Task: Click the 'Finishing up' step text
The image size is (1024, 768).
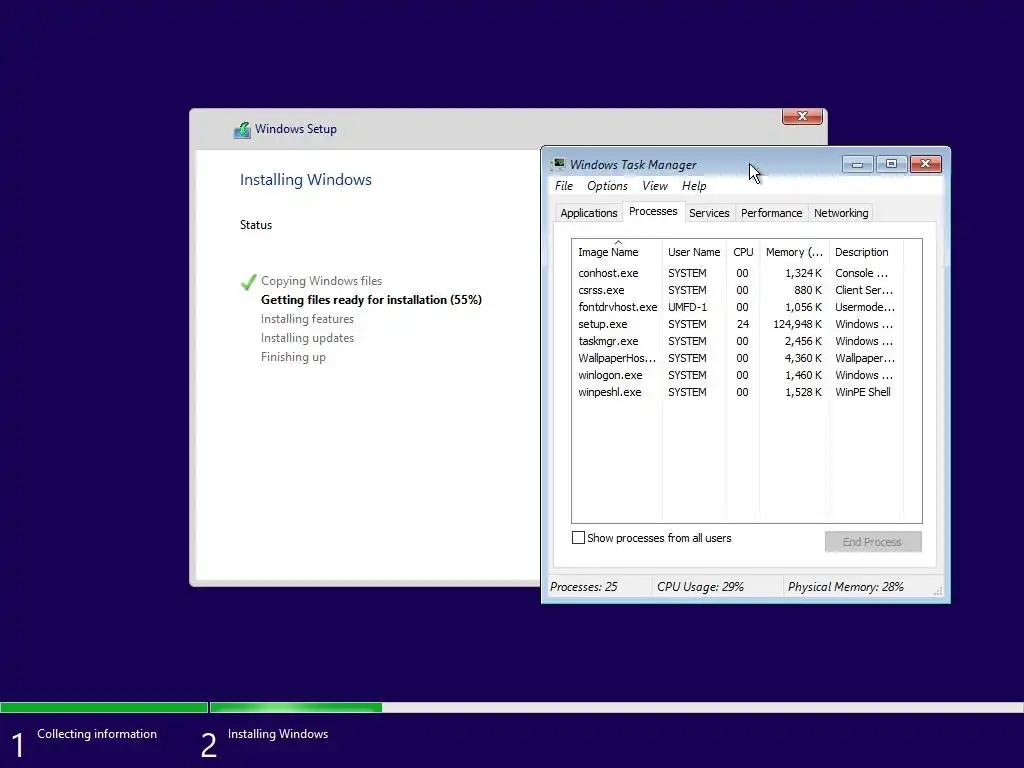Action: click(293, 357)
